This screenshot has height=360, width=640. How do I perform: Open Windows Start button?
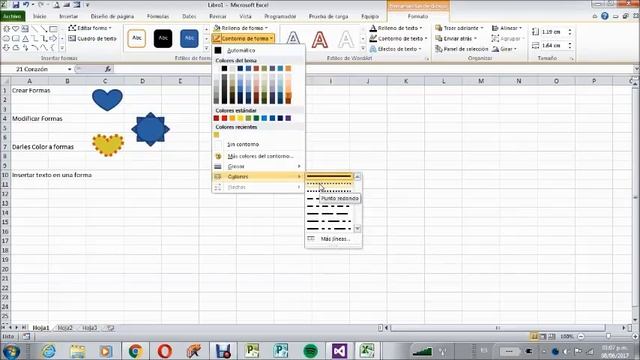click(x=11, y=351)
